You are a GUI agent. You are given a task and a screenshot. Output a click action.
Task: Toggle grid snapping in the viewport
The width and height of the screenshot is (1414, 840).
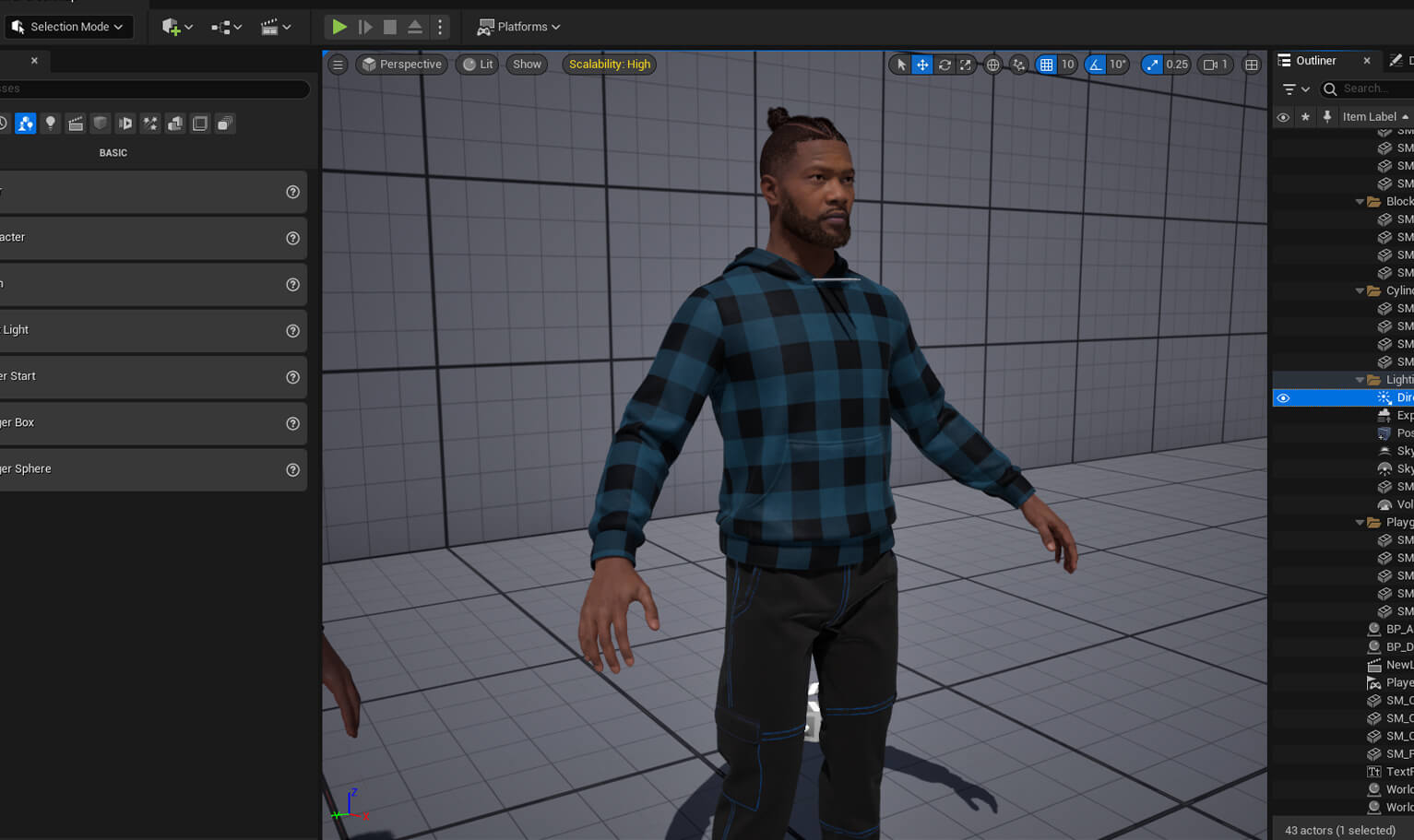[x=1046, y=65]
